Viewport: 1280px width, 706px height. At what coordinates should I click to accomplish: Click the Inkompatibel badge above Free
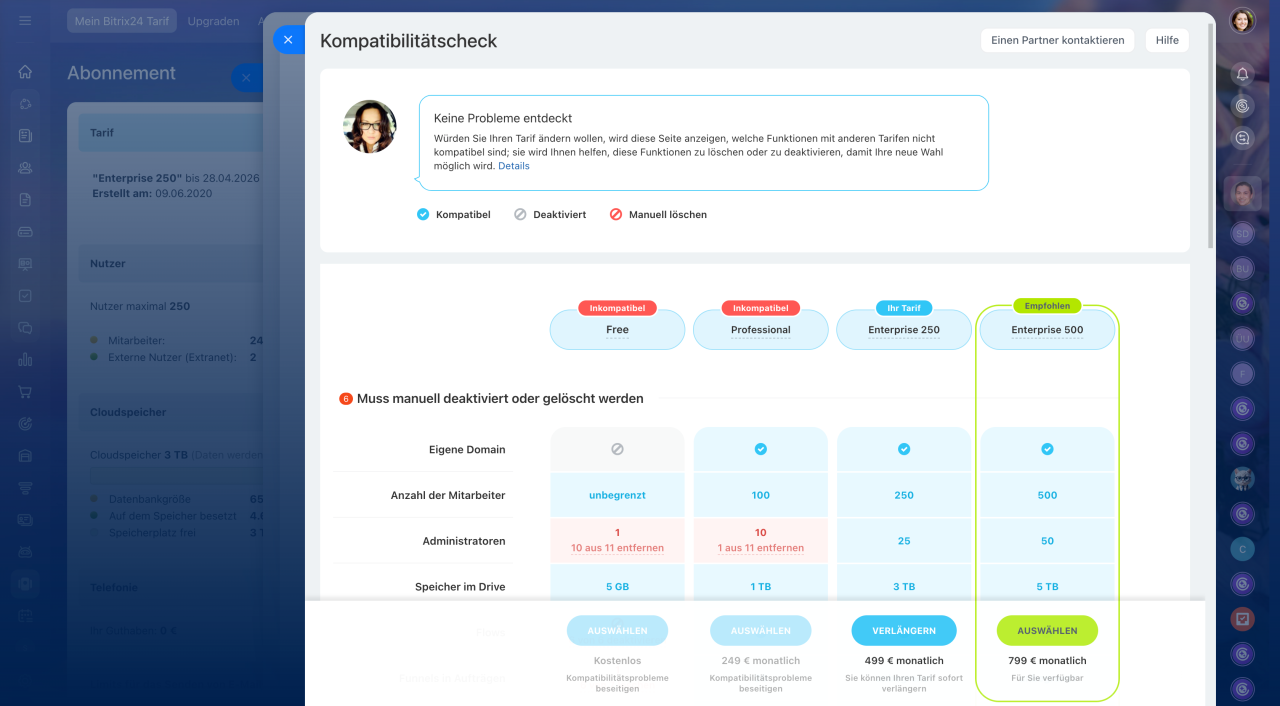[x=617, y=308]
